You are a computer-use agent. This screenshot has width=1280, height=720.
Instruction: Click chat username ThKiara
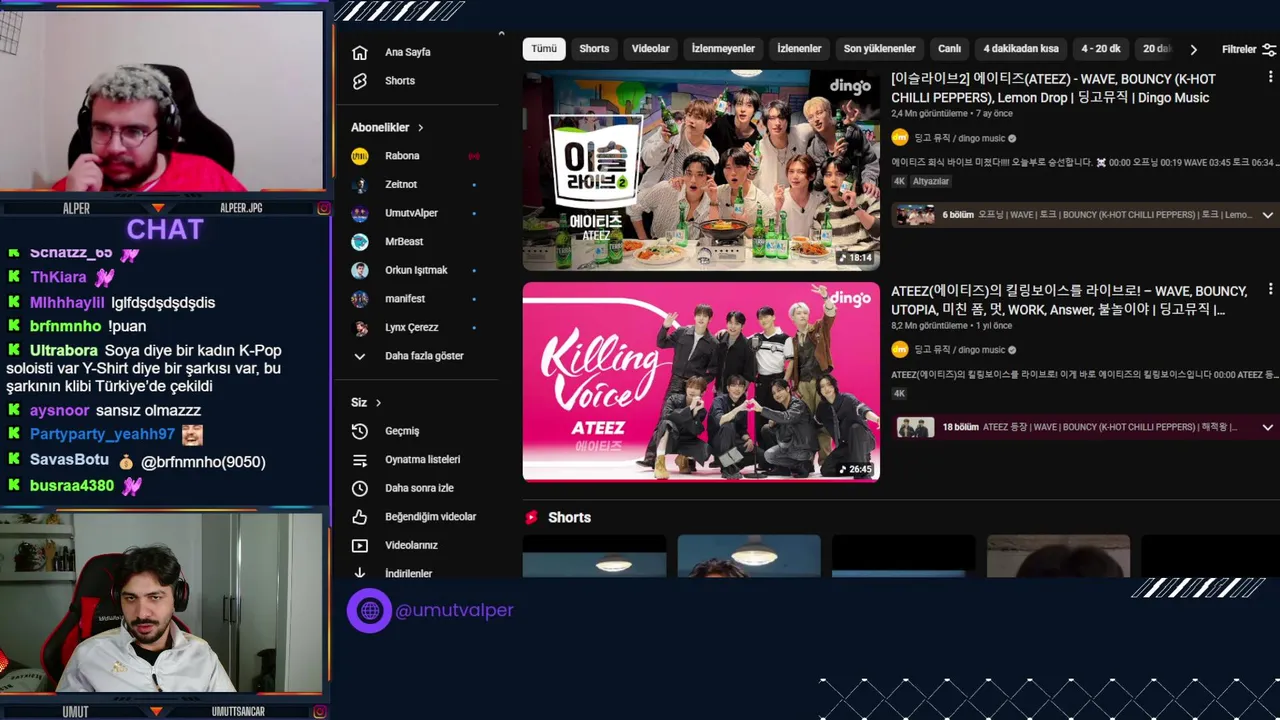click(58, 278)
